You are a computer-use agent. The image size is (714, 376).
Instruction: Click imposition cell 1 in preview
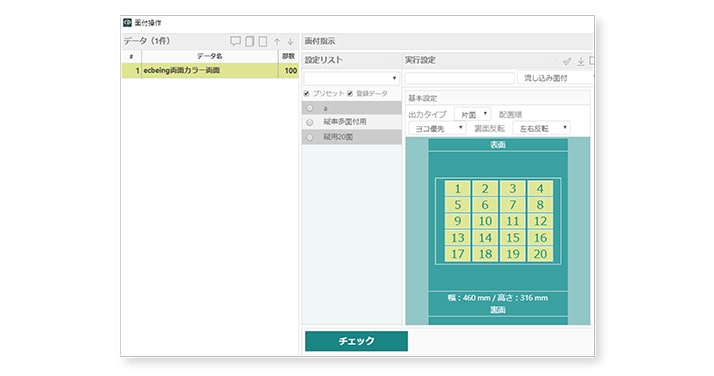pos(458,188)
